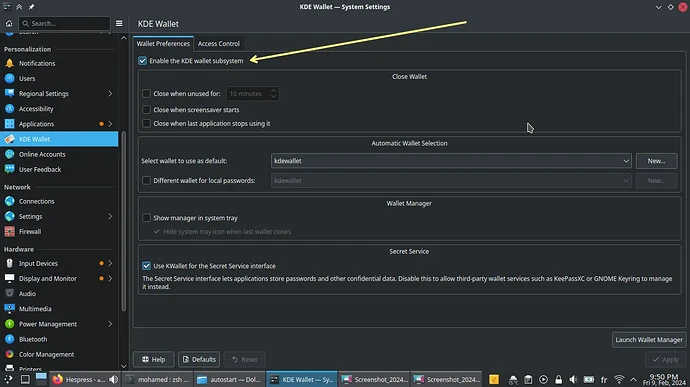This screenshot has height=387, width=690.
Task: Switch to the Wallet Preferences tab
Action: click(x=163, y=44)
